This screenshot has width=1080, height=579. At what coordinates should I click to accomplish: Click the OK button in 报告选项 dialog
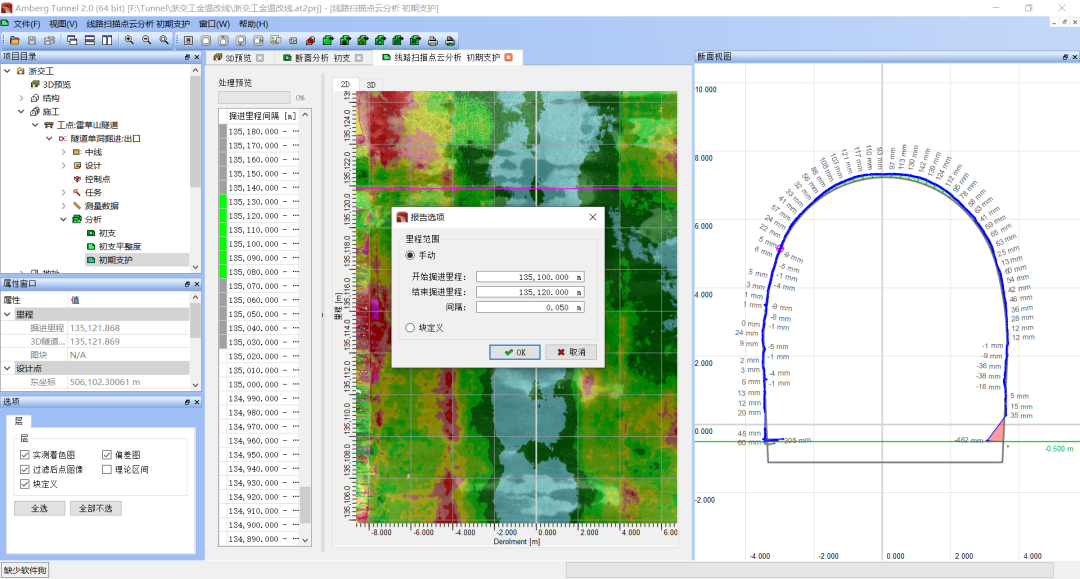[514, 351]
